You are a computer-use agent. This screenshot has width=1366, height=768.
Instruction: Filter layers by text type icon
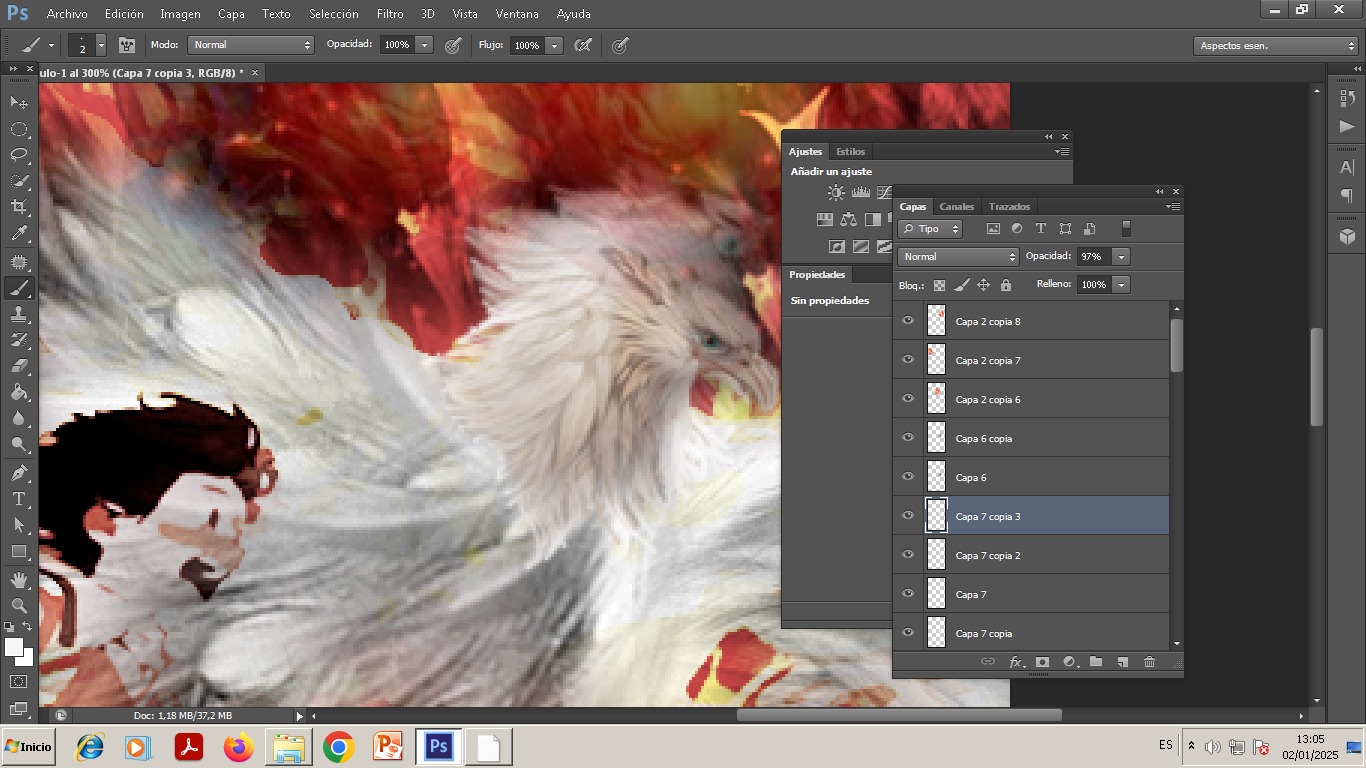[1041, 229]
